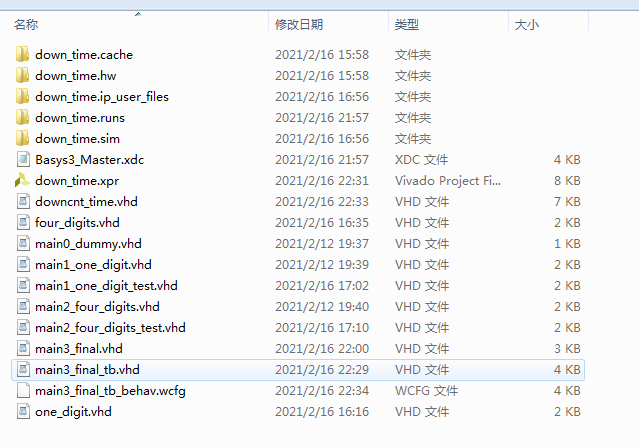Click the down_time.cache folder icon

(x=22, y=54)
